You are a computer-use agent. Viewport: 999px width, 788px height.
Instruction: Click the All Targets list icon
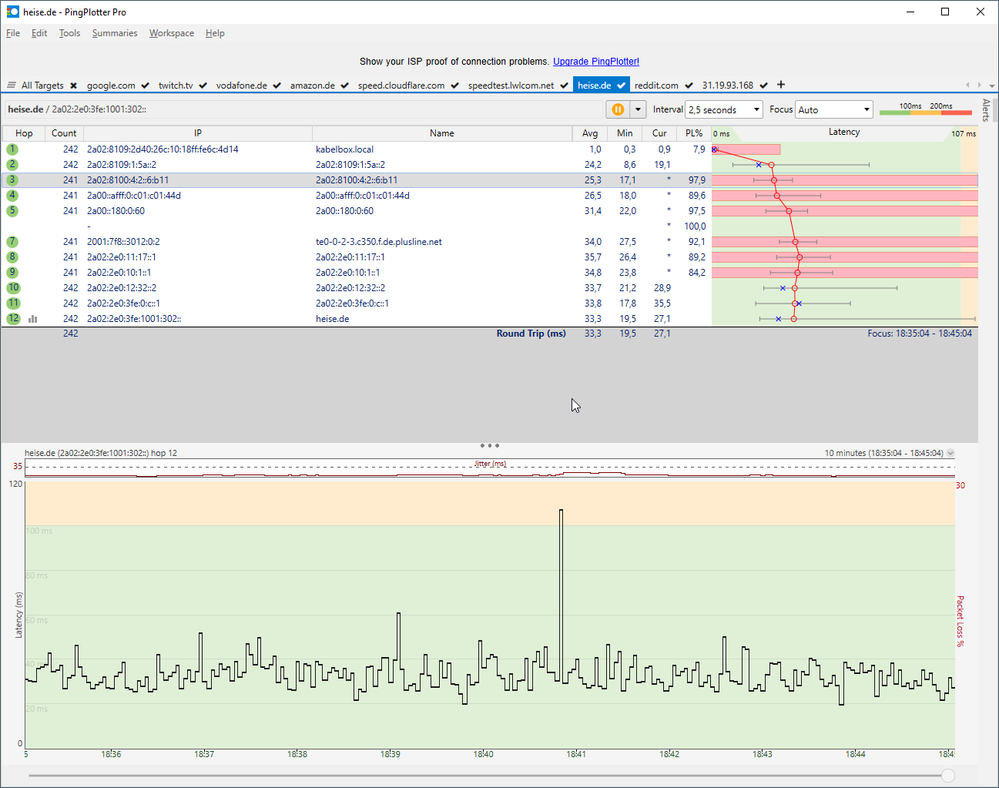[12, 86]
